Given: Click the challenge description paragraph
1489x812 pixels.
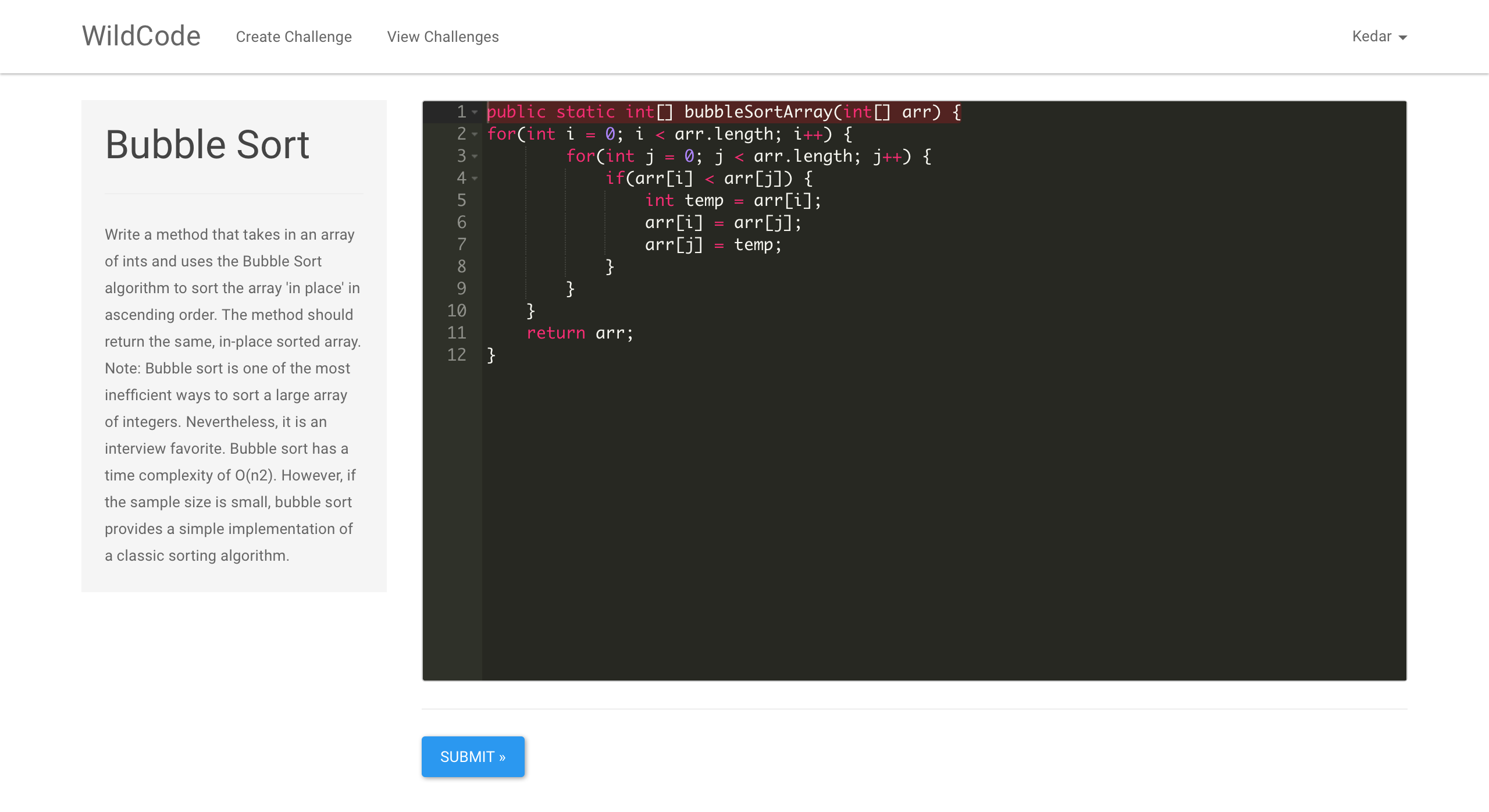Looking at the screenshot, I should click(233, 394).
